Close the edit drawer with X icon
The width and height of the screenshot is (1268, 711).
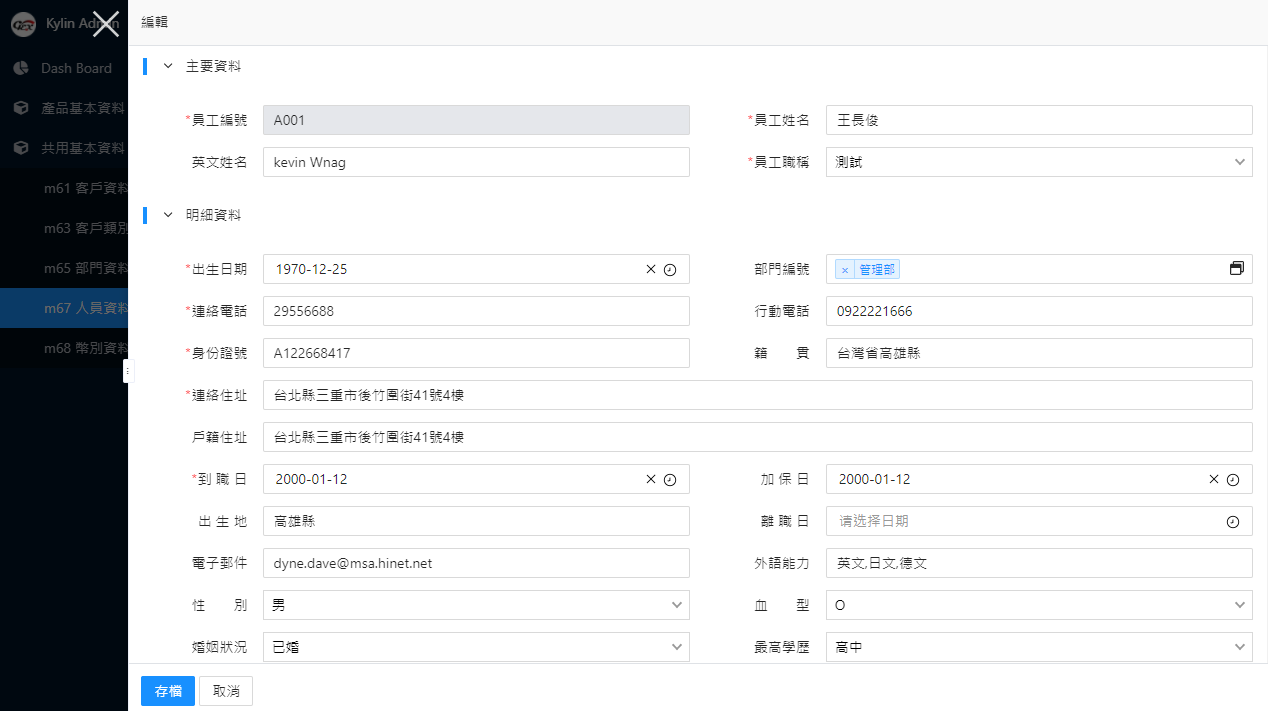pos(106,24)
